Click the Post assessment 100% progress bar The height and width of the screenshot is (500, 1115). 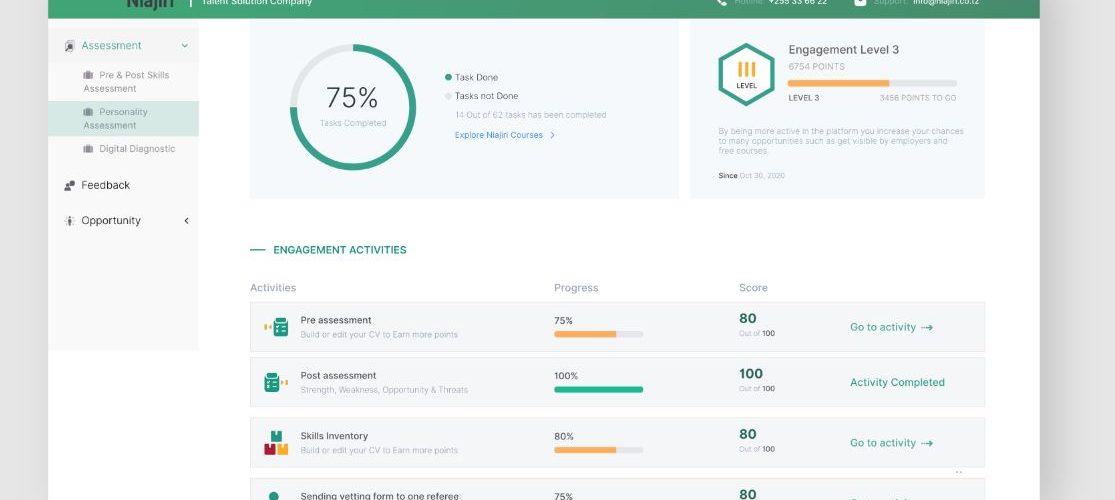(599, 390)
